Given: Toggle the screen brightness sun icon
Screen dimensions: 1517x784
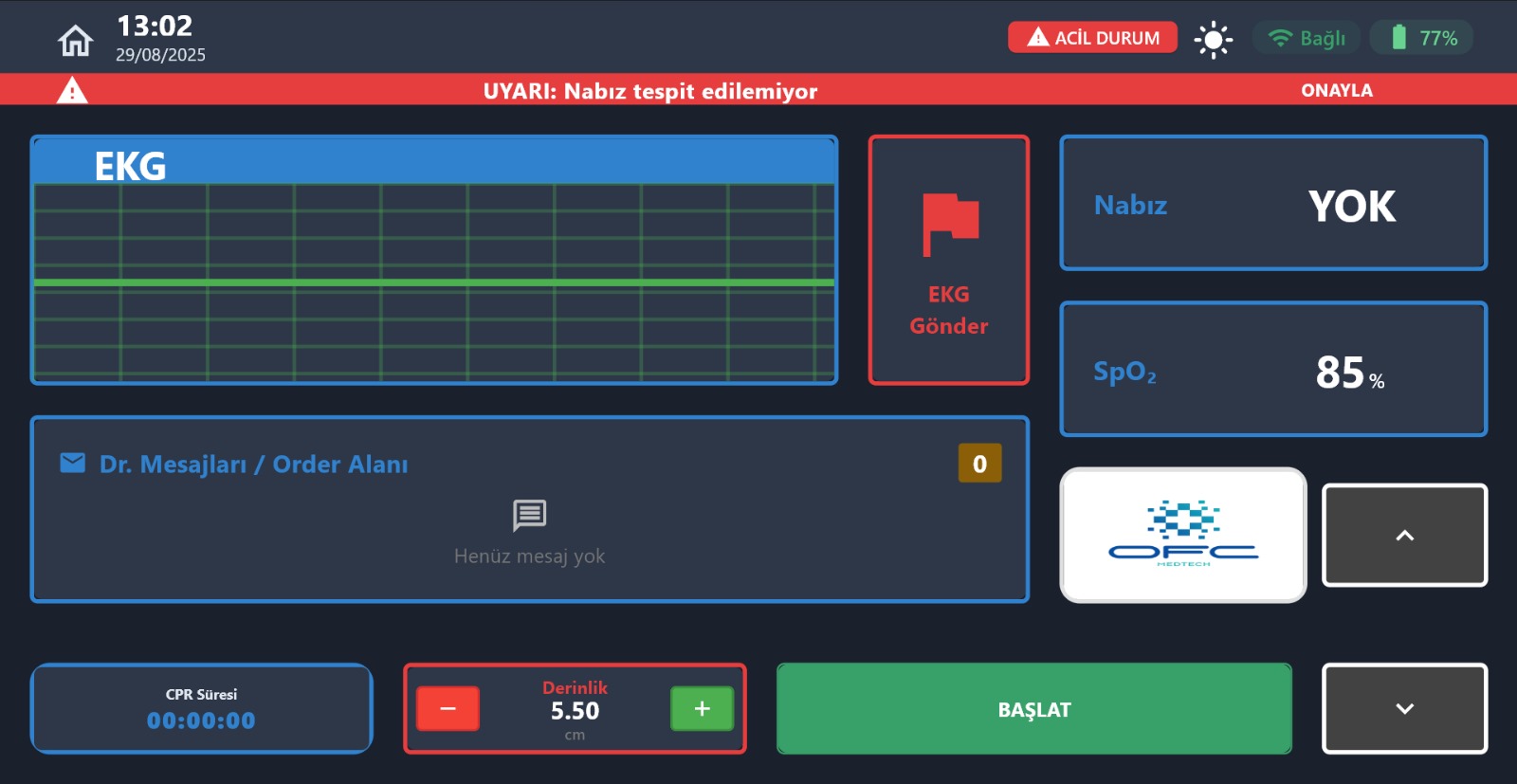Looking at the screenshot, I should pos(1213,40).
